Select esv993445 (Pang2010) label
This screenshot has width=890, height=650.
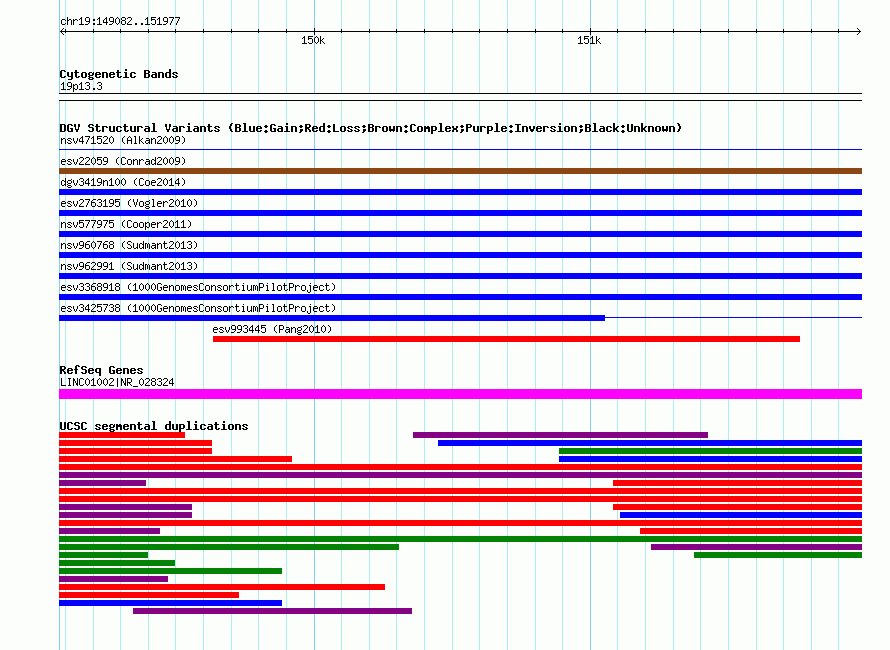[x=272, y=329]
